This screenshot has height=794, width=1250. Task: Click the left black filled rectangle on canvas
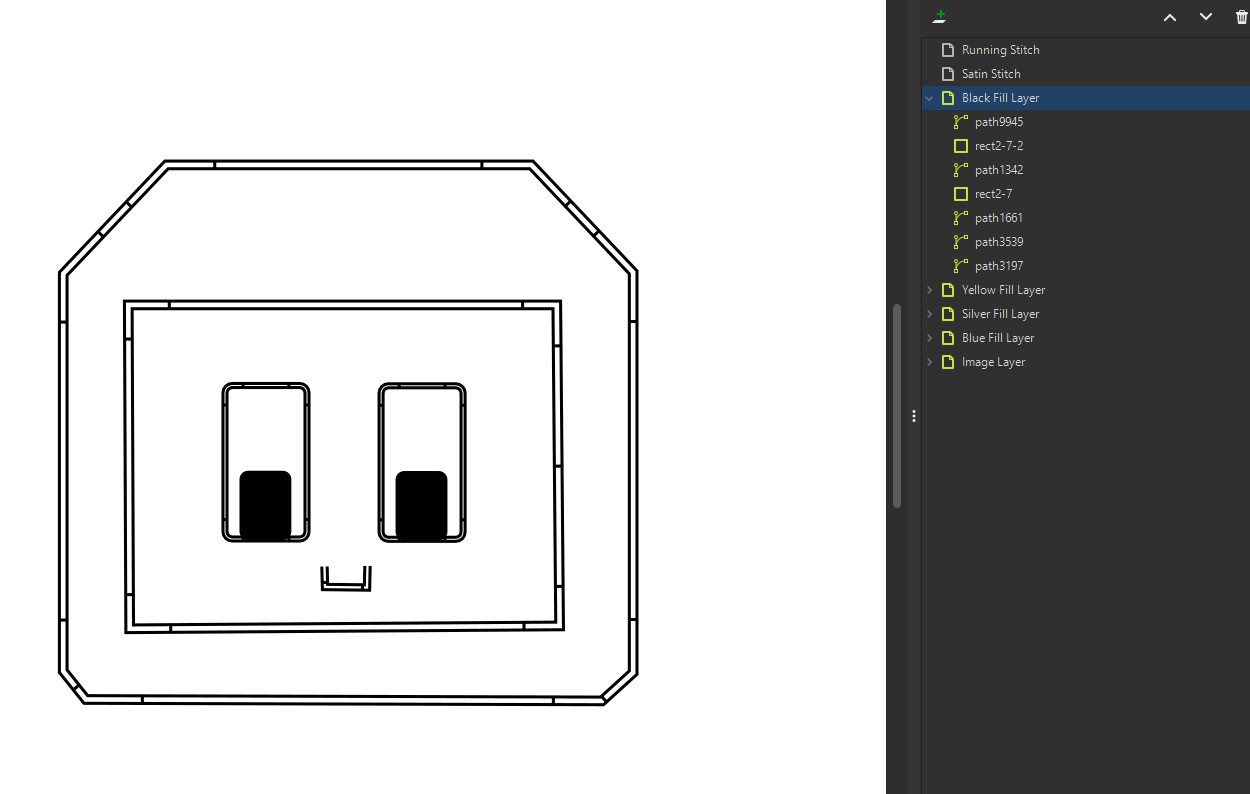tap(265, 505)
